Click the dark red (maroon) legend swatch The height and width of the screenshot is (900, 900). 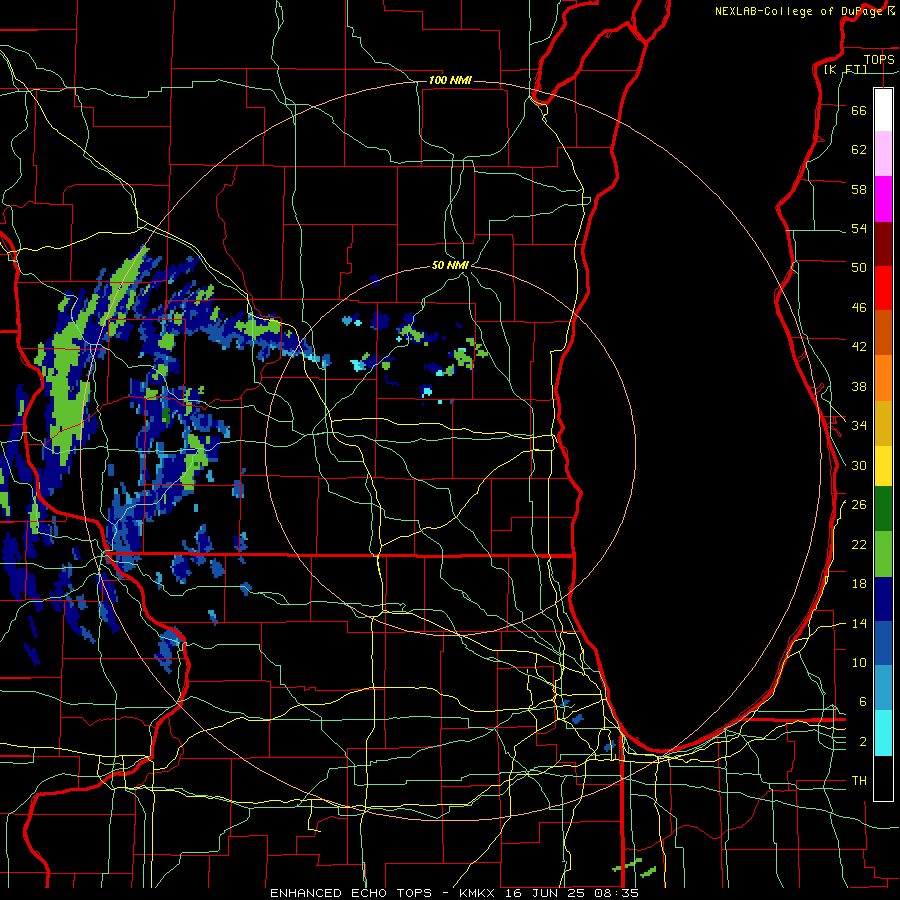click(883, 245)
